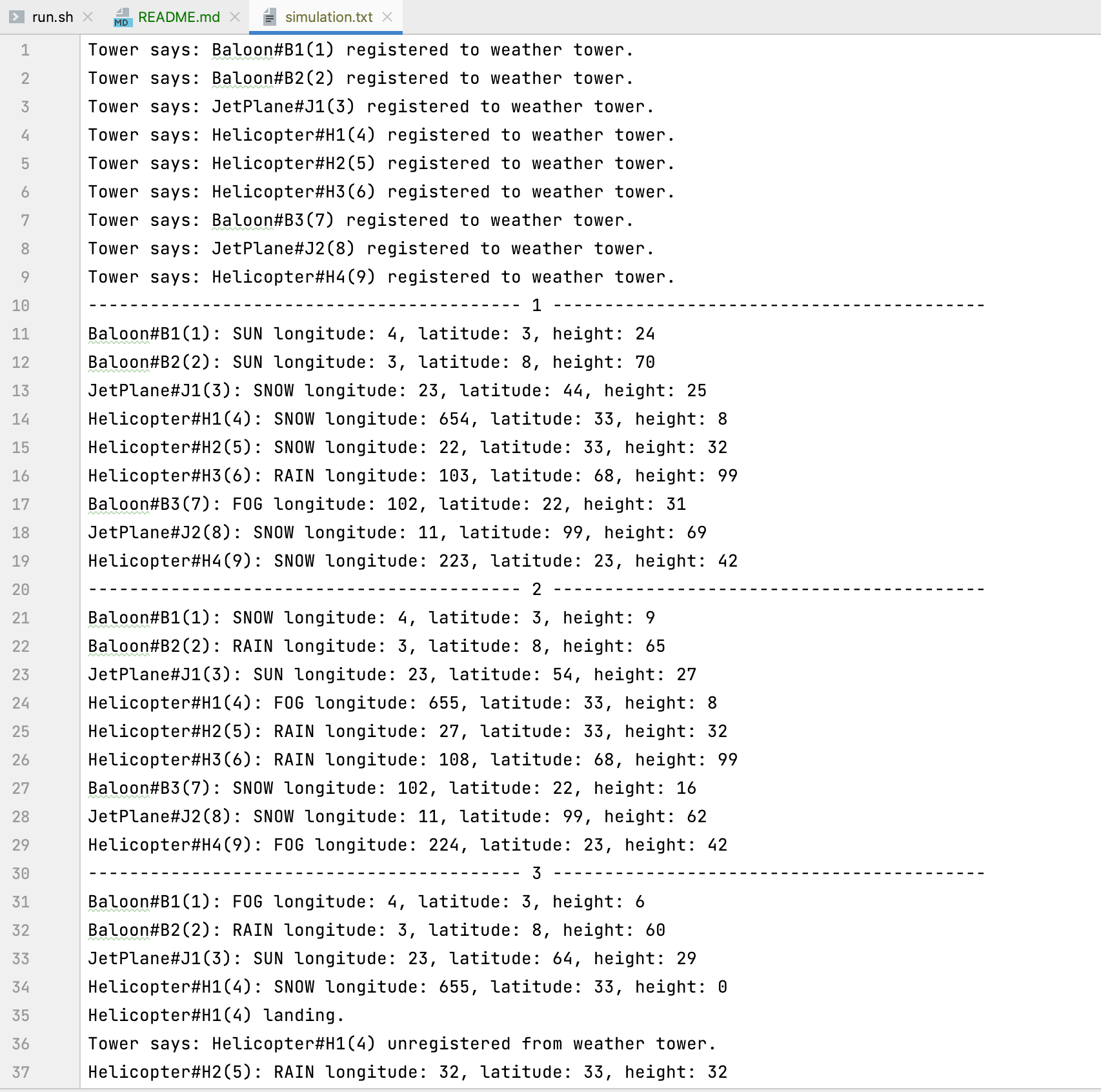
Task: Click line 'Helicopter#H2(5): RAIN longitude: 32'
Action: [408, 1073]
